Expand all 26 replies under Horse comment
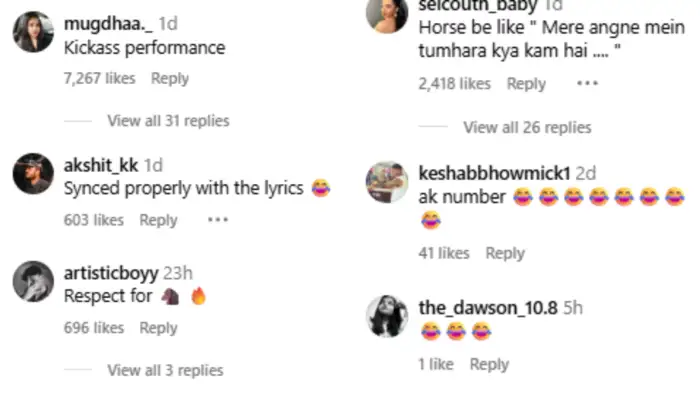700x394 pixels. [x=527, y=128]
